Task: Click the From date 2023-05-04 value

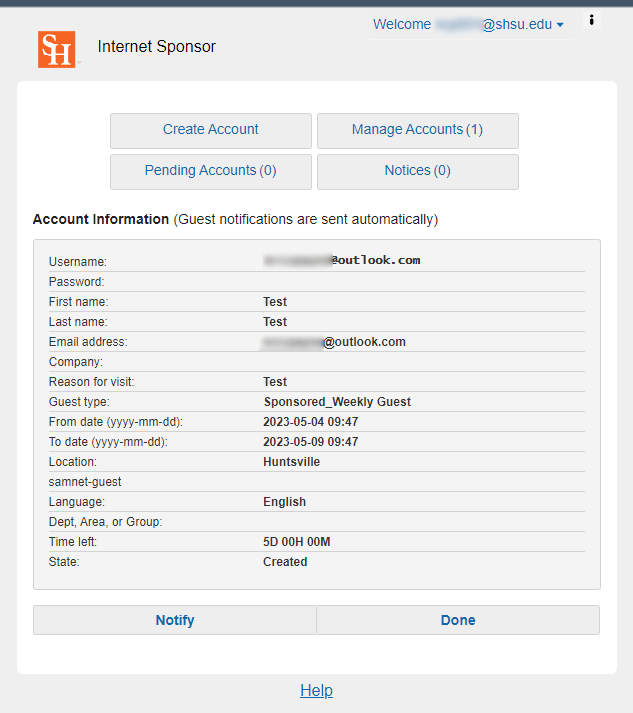Action: point(310,422)
